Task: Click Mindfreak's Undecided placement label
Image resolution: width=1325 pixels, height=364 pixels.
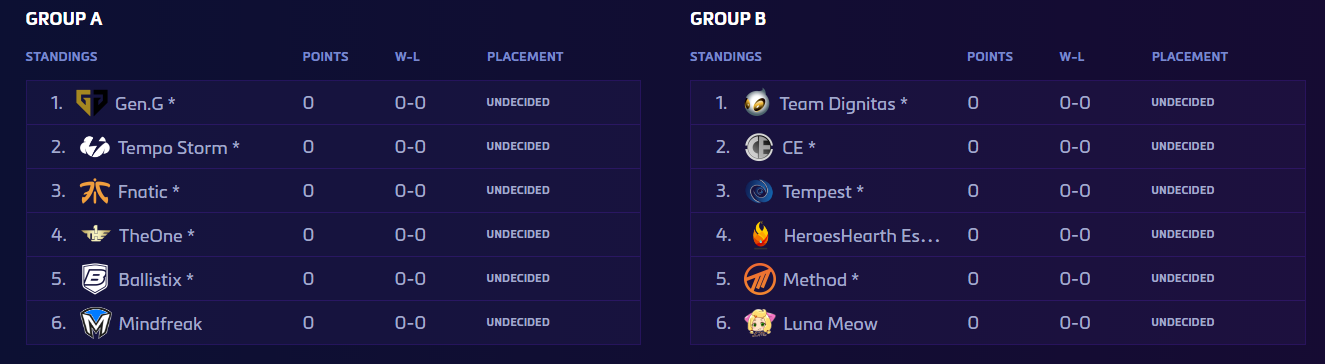Action: pyautogui.click(x=518, y=323)
